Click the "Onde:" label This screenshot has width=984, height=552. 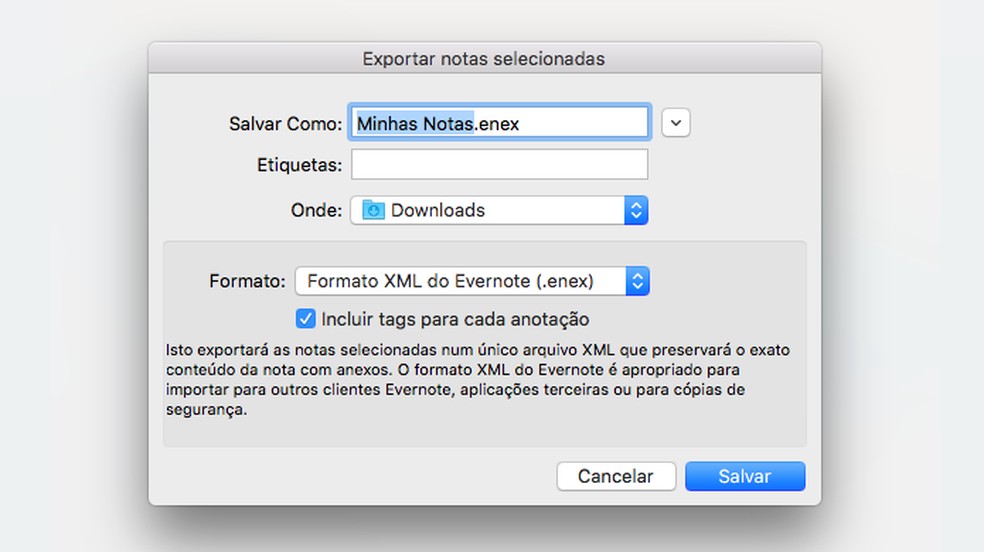tap(316, 211)
